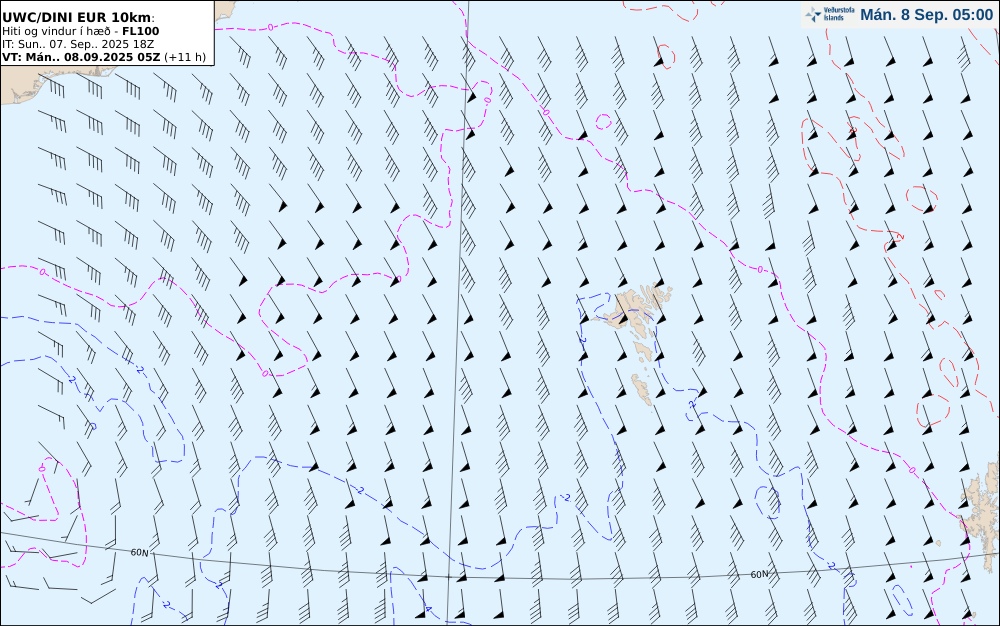Click the right '60N' latitude label
This screenshot has width=1000, height=626.
(759, 574)
